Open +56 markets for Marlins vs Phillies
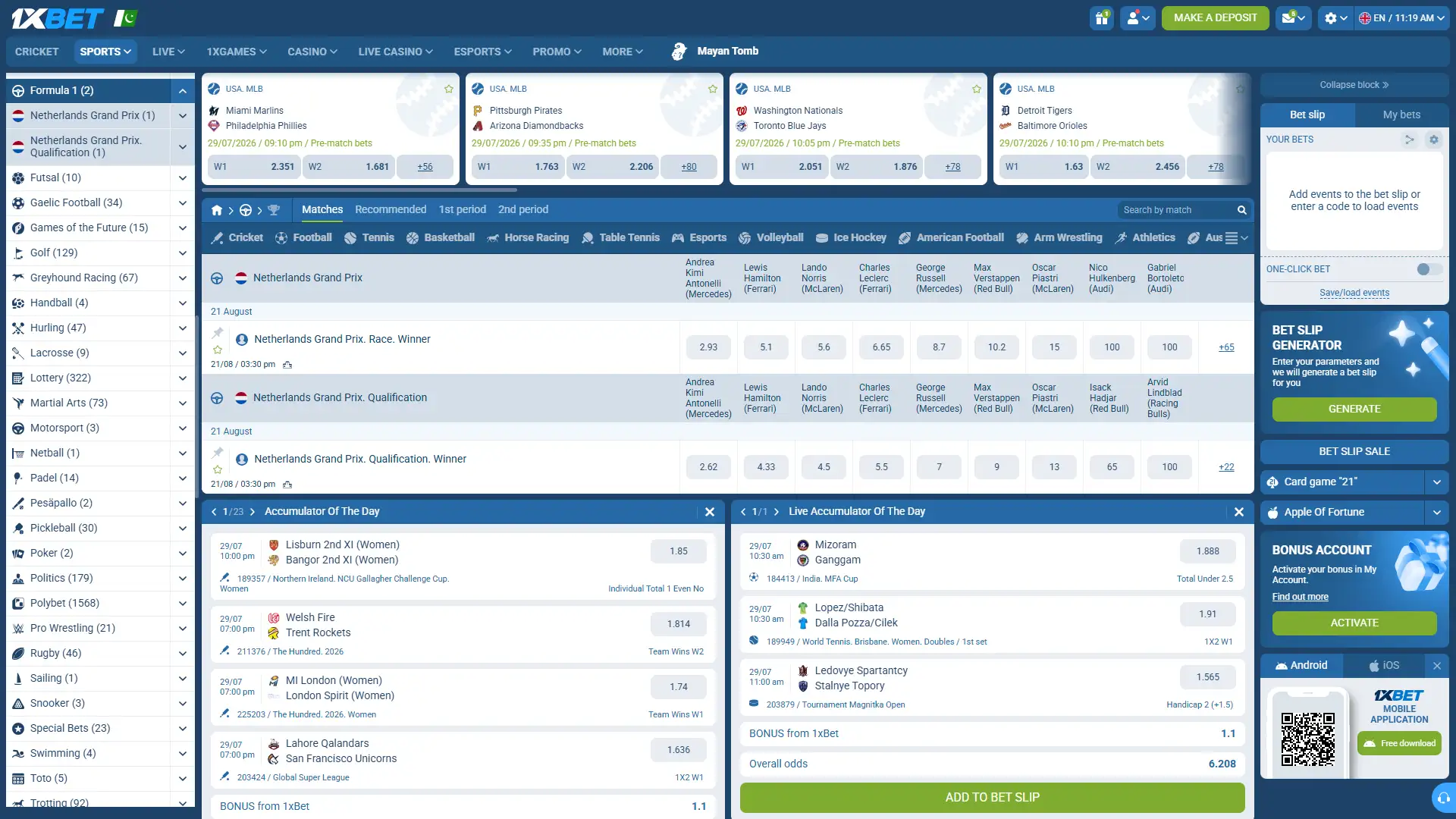Screen dimensions: 1456x819 (x=425, y=167)
